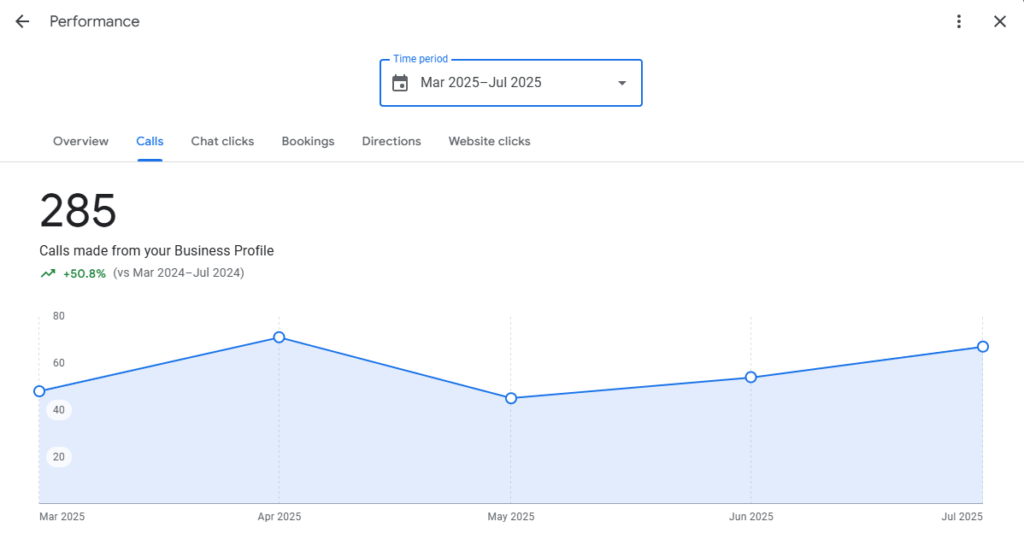Expand the Time period dropdown arrow

(x=622, y=83)
